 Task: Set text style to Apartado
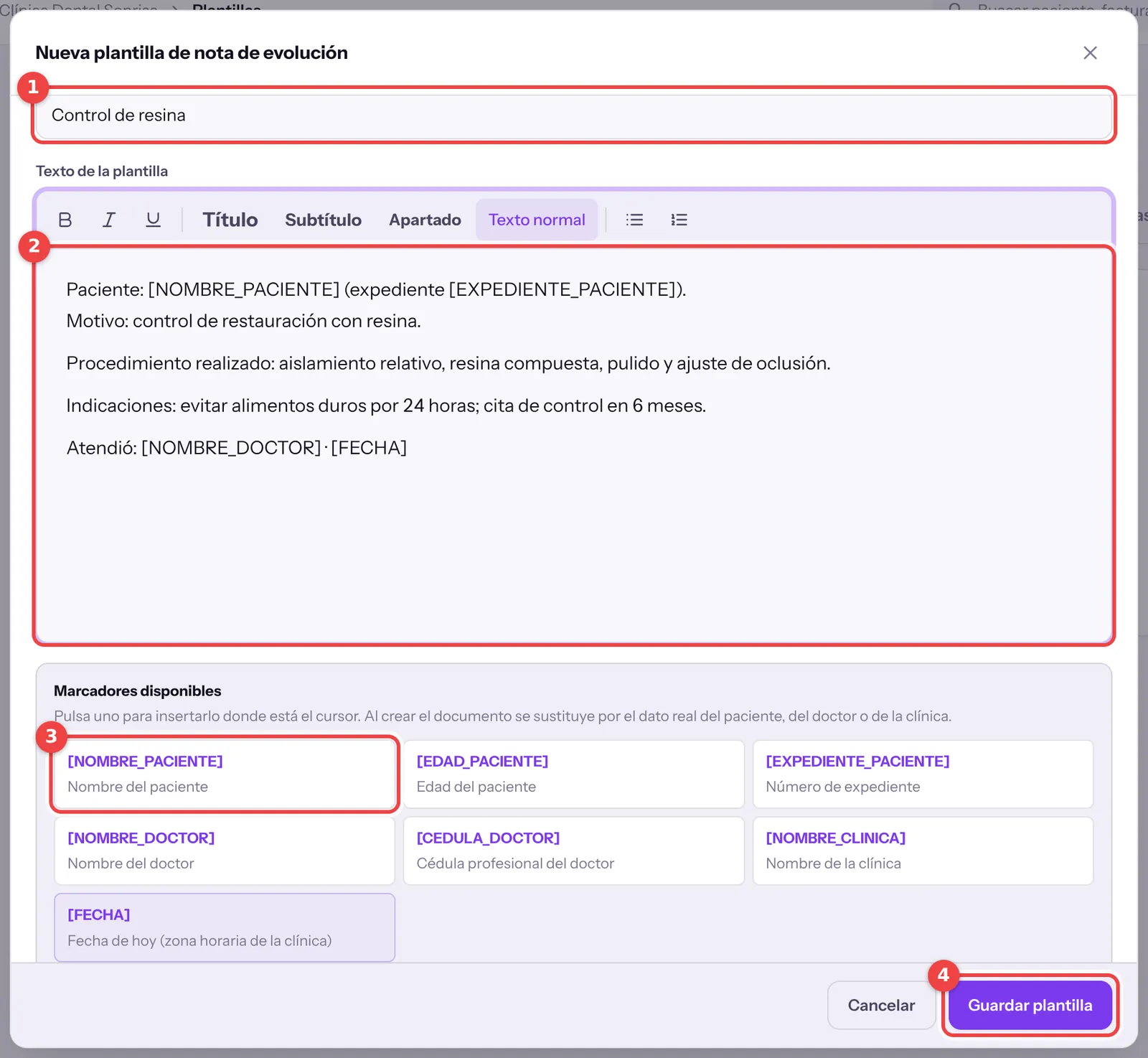pyautogui.click(x=425, y=220)
